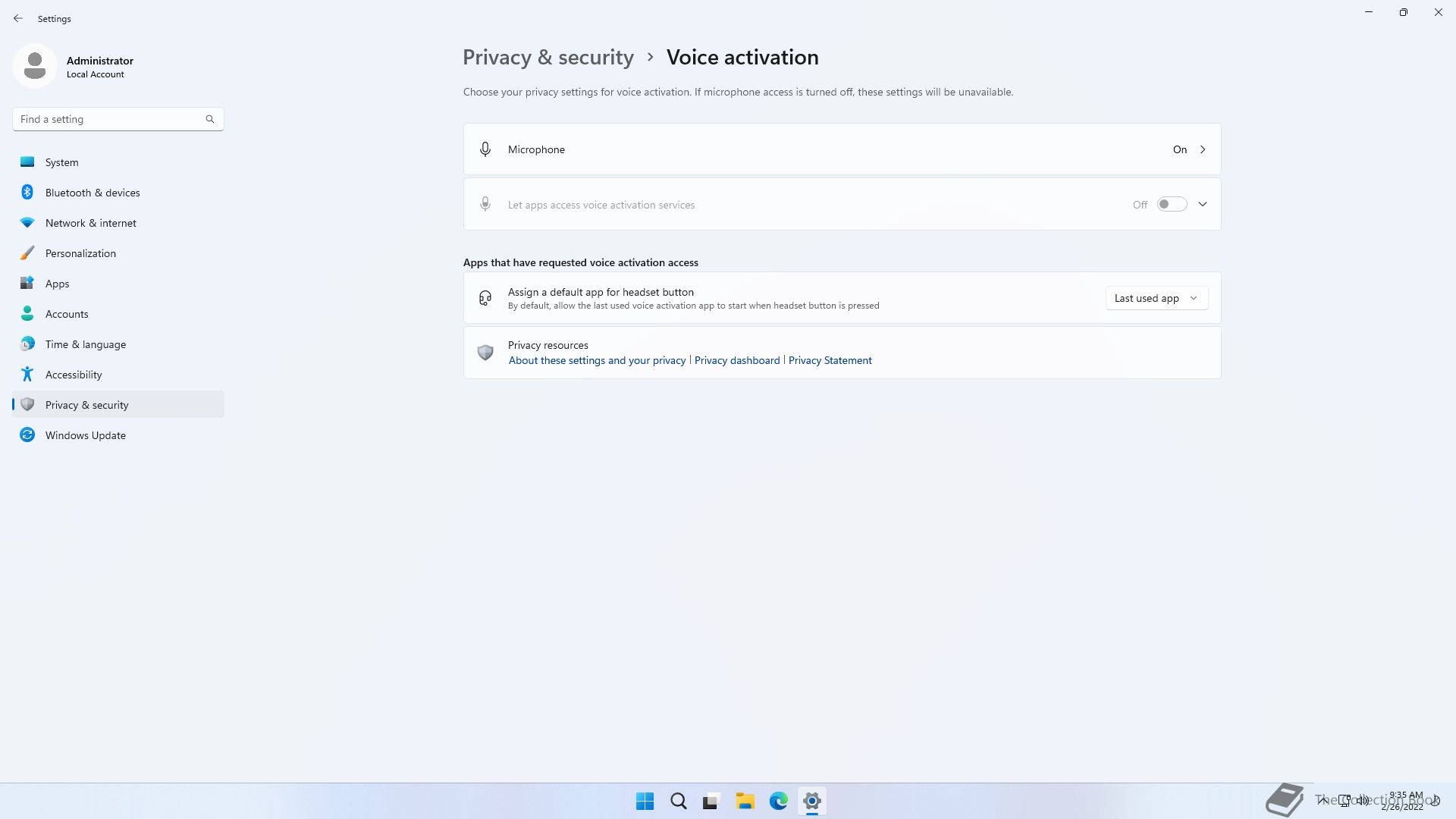Image resolution: width=1456 pixels, height=819 pixels.
Task: Launch Microsoft Edge from the taskbar
Action: pyautogui.click(x=779, y=801)
